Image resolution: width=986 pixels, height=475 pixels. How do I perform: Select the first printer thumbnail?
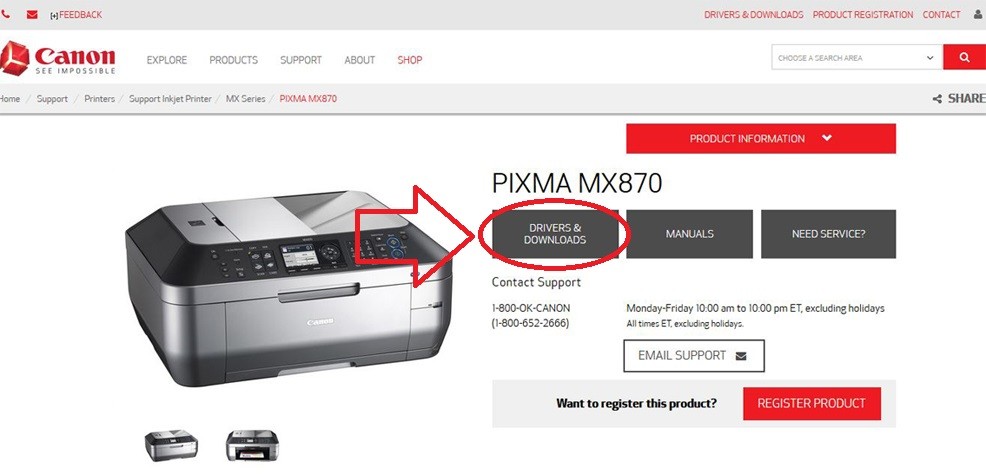171,445
